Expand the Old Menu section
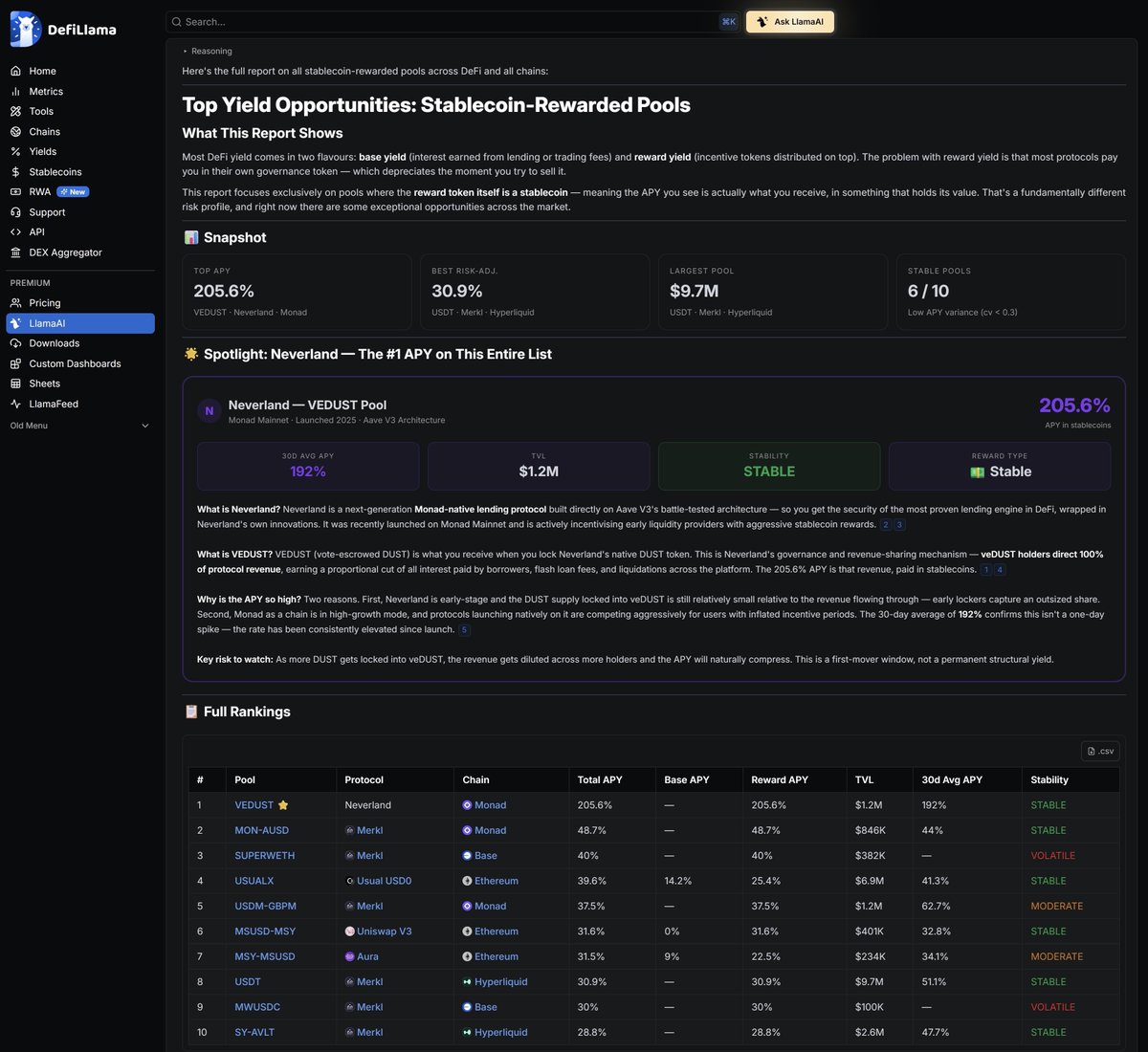1148x1052 pixels. pos(80,426)
